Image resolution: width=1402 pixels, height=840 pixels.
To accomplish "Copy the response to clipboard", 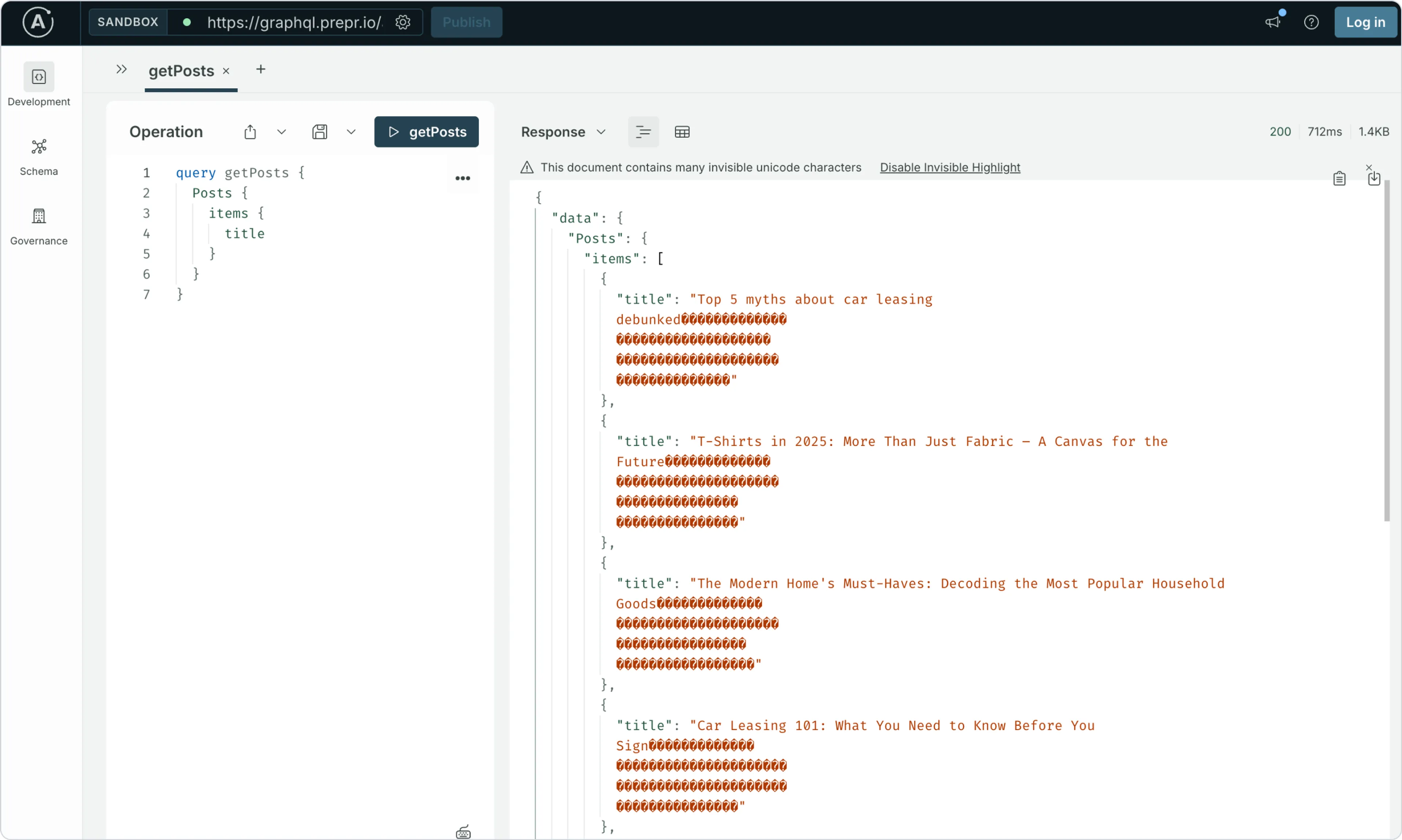I will [1339, 178].
